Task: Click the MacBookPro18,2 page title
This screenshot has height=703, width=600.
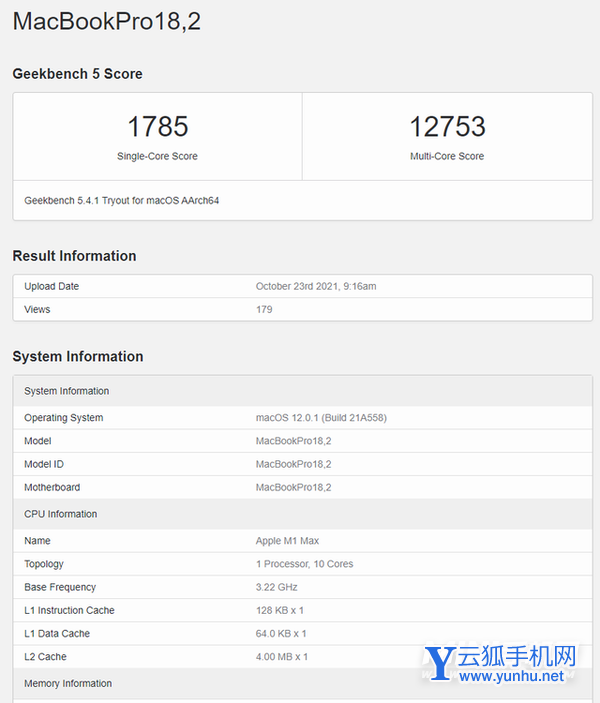Action: (x=107, y=21)
